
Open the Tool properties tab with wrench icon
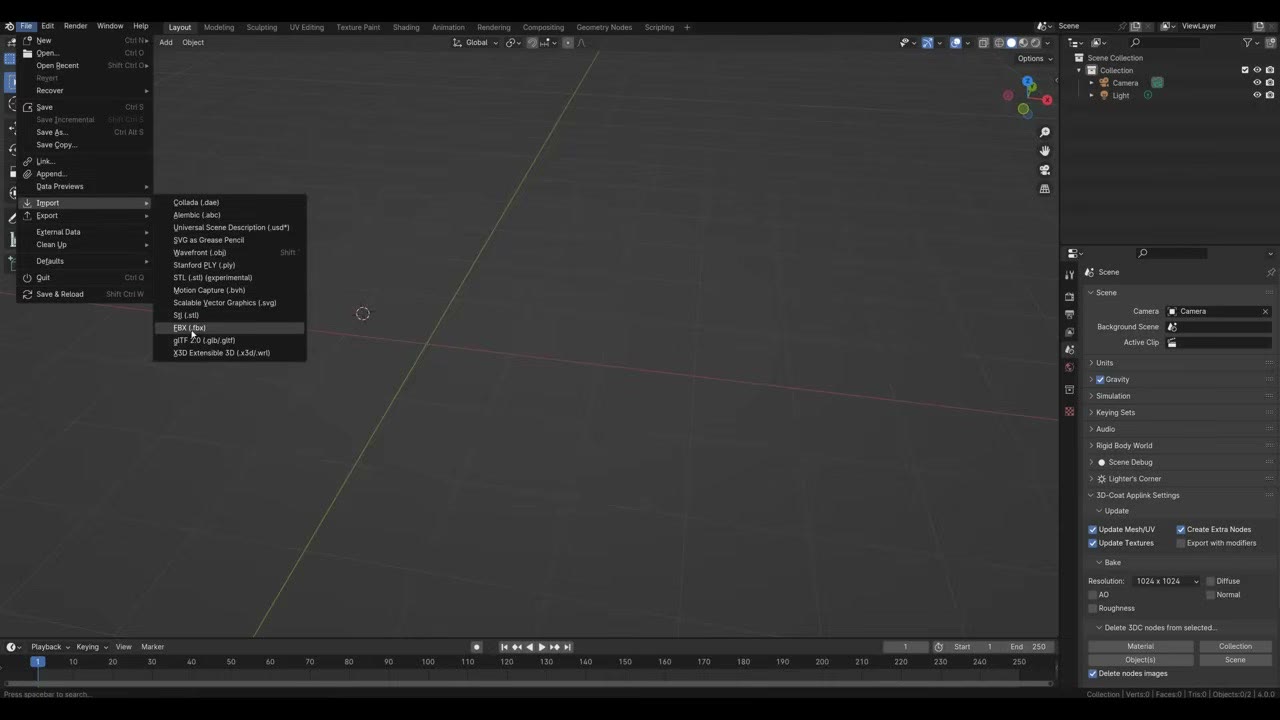point(1069,275)
